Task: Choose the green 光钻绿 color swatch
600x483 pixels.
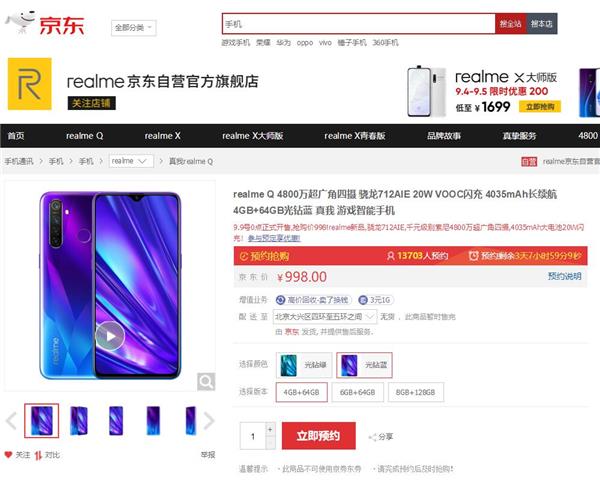Action: [x=304, y=365]
